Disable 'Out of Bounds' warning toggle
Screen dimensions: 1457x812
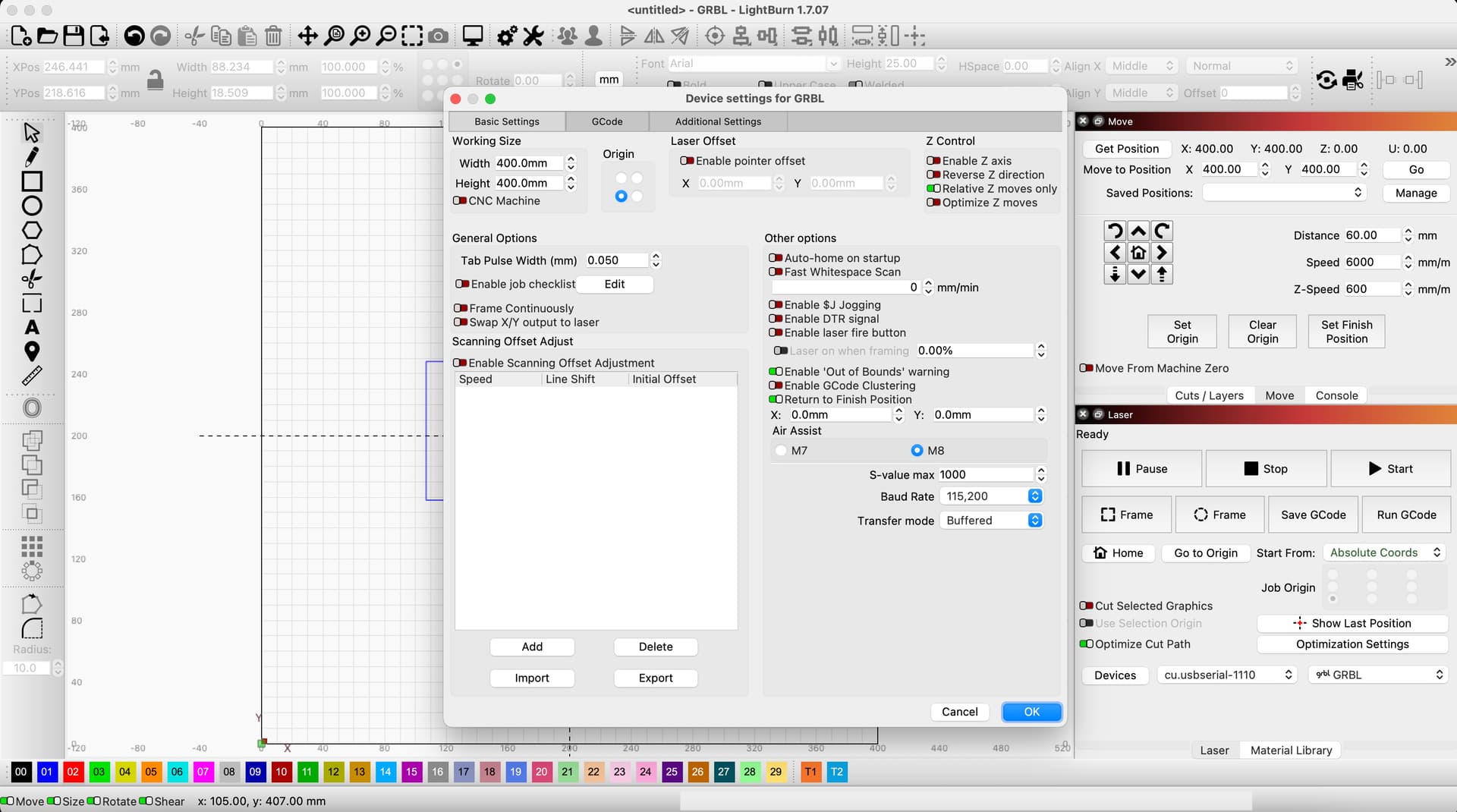pyautogui.click(x=776, y=372)
